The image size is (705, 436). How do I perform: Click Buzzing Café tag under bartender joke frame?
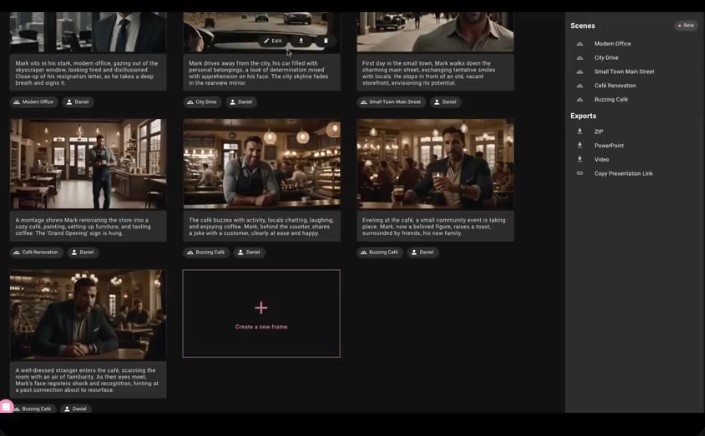[207, 252]
